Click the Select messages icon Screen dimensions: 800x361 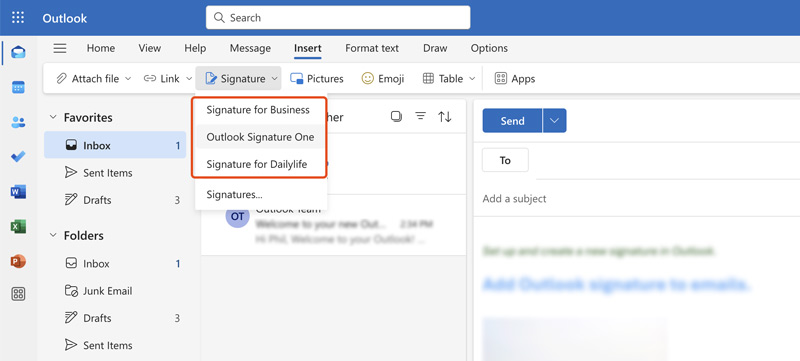click(x=396, y=116)
